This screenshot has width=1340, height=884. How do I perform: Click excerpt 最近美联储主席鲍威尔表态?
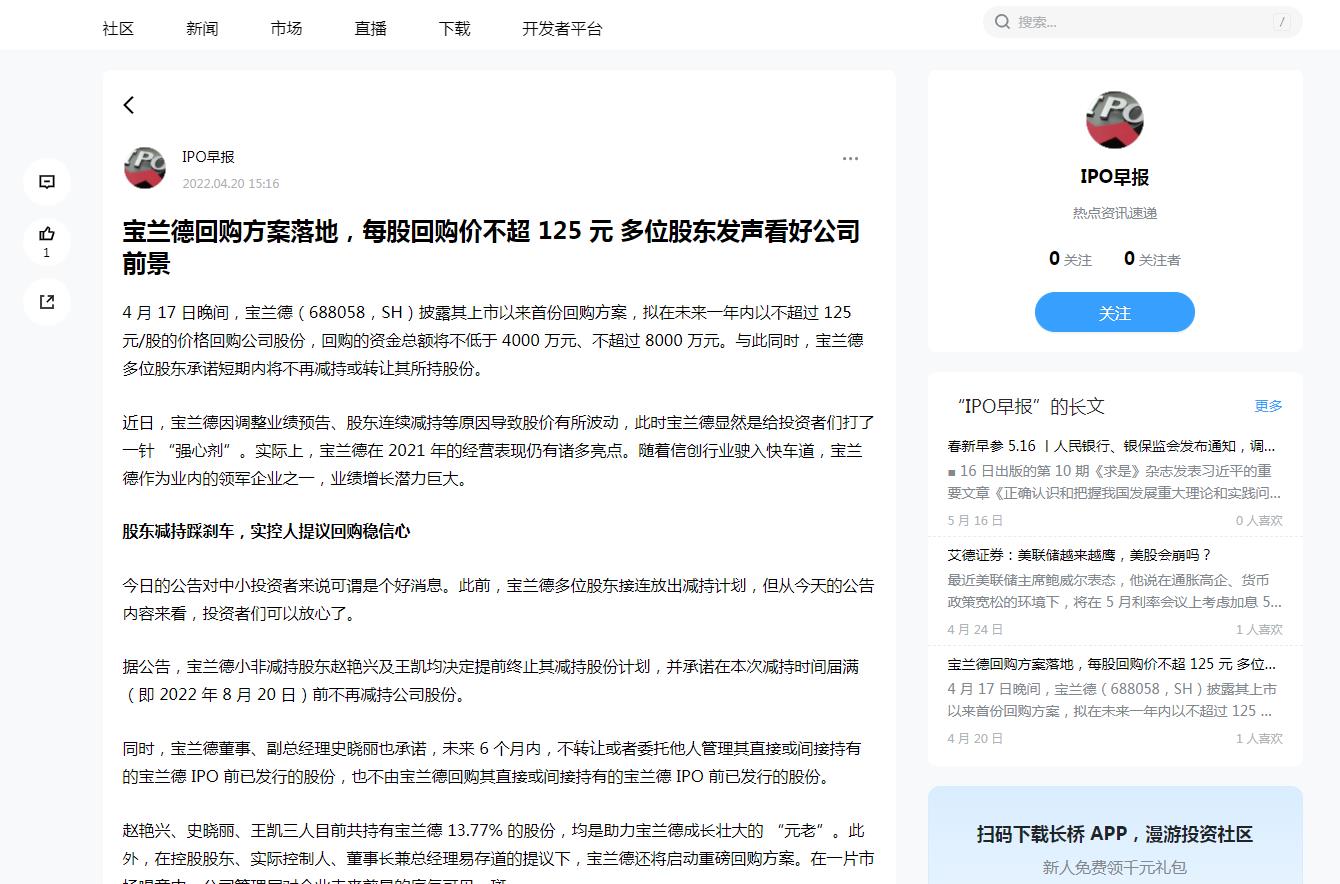pos(1114,590)
